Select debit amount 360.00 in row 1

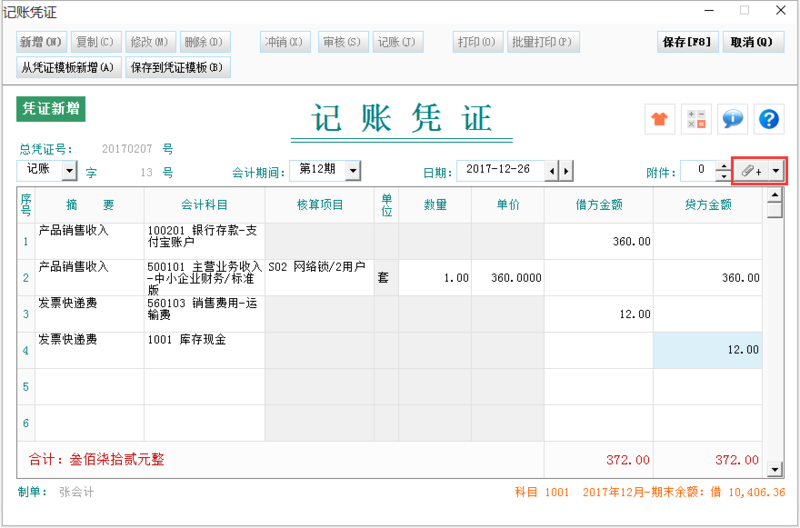[x=598, y=241]
